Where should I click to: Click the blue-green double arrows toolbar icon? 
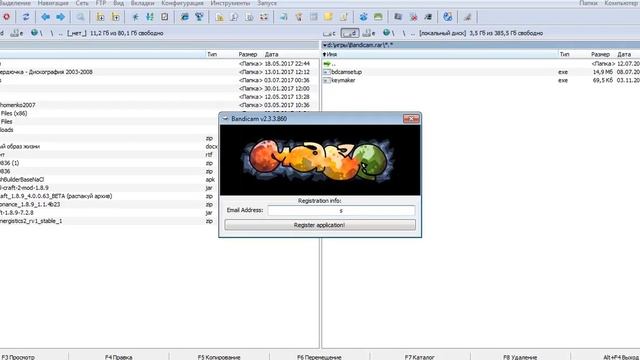point(150,17)
